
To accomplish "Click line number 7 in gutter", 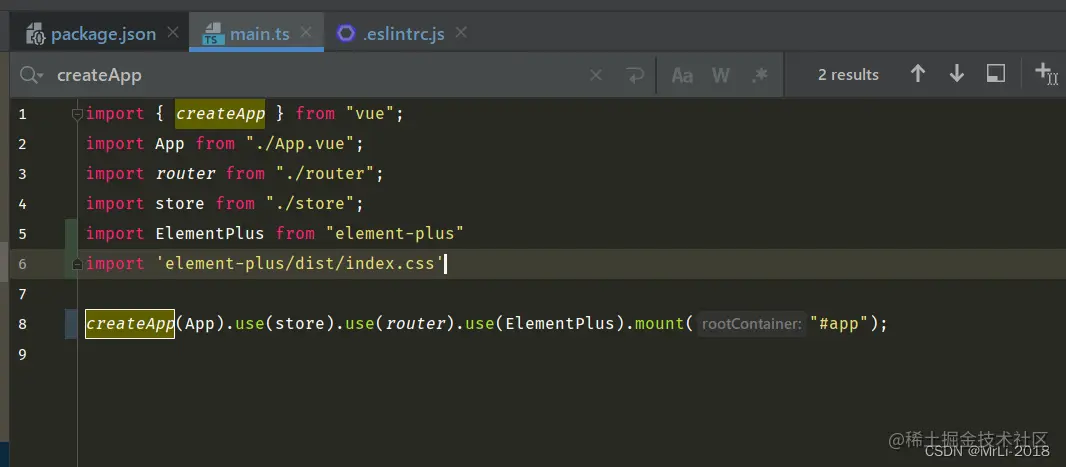I will point(22,294).
